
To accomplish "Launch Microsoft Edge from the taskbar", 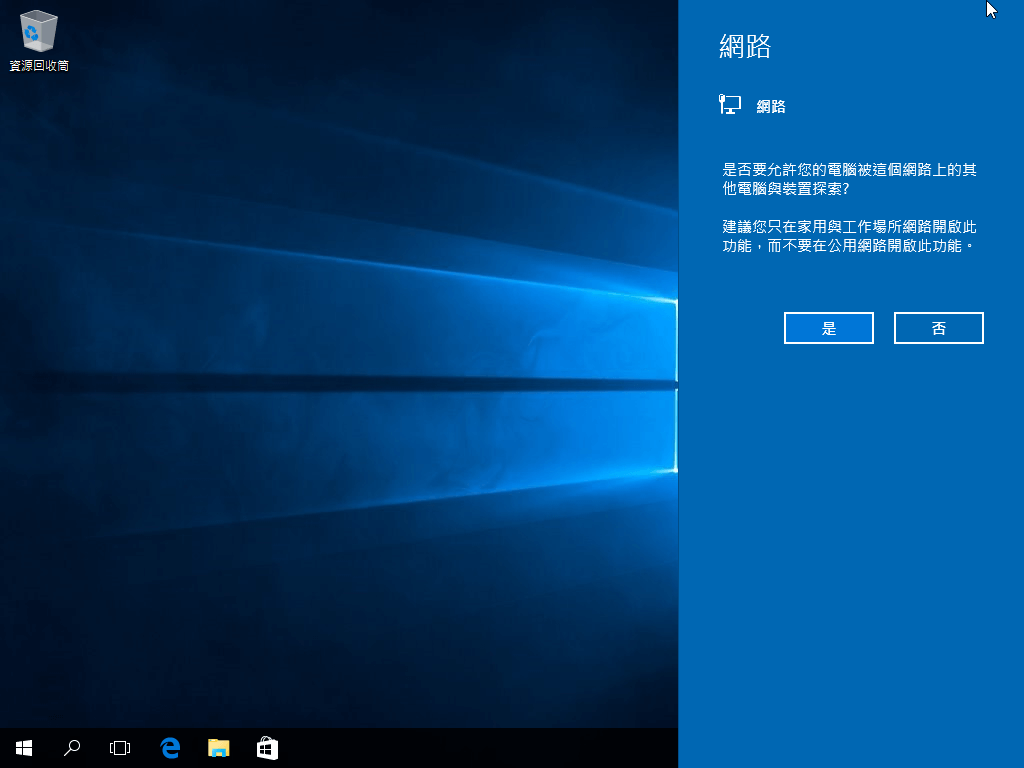I will pos(170,747).
